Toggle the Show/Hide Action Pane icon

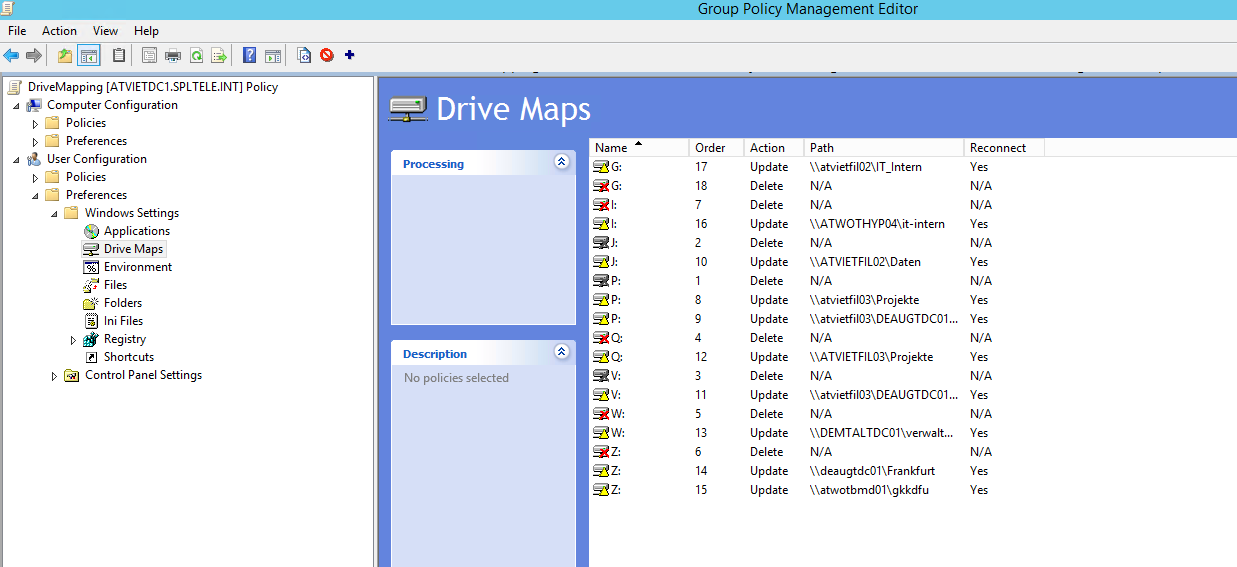point(273,55)
